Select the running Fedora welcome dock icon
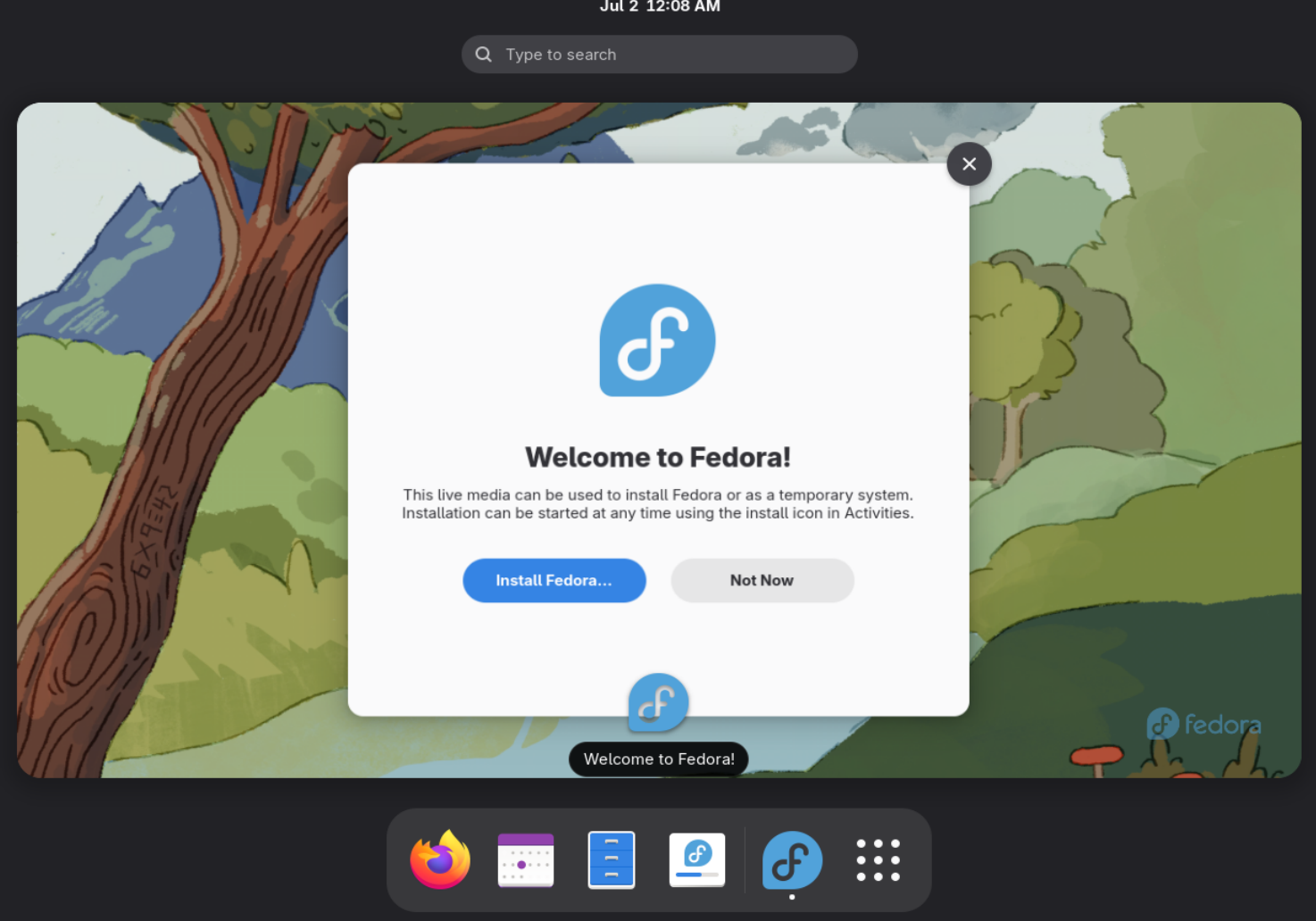Screen dimensions: 1316x921 [x=792, y=860]
